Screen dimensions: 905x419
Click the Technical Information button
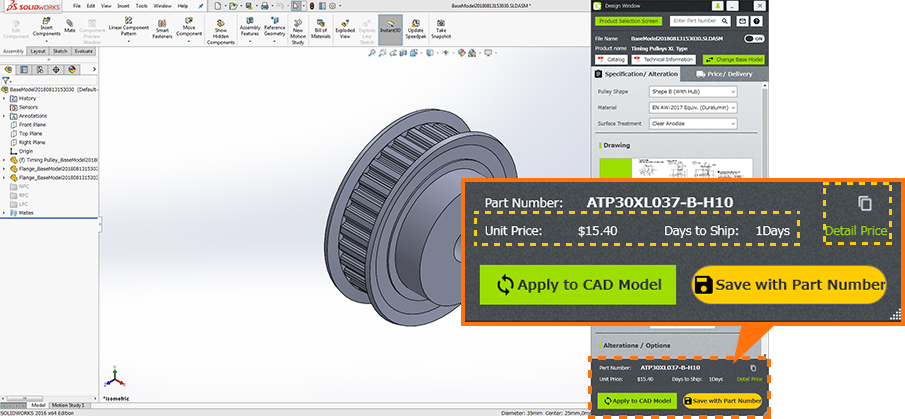(664, 59)
